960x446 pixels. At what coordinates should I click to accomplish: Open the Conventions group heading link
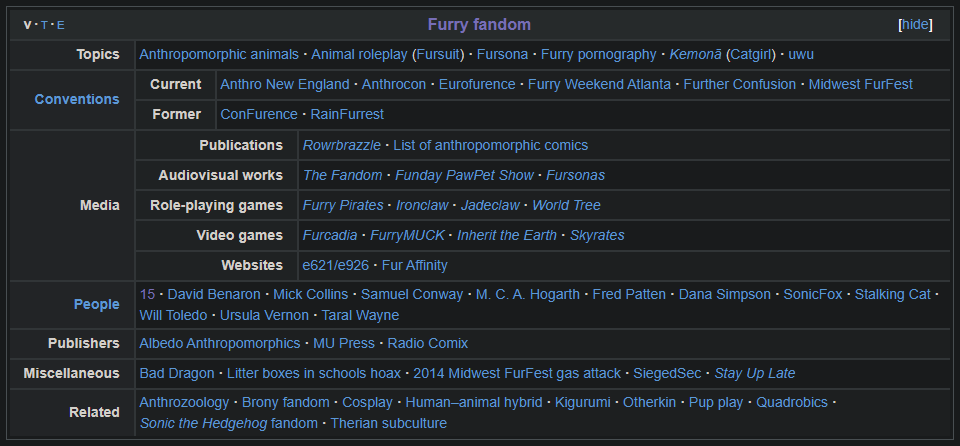point(77,99)
